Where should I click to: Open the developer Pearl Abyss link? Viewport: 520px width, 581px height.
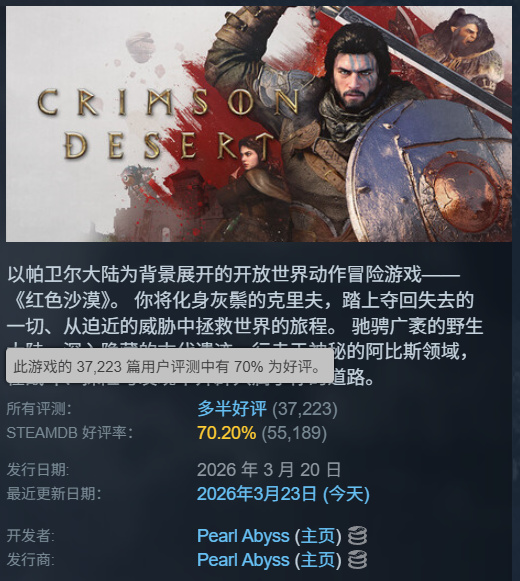[243, 536]
